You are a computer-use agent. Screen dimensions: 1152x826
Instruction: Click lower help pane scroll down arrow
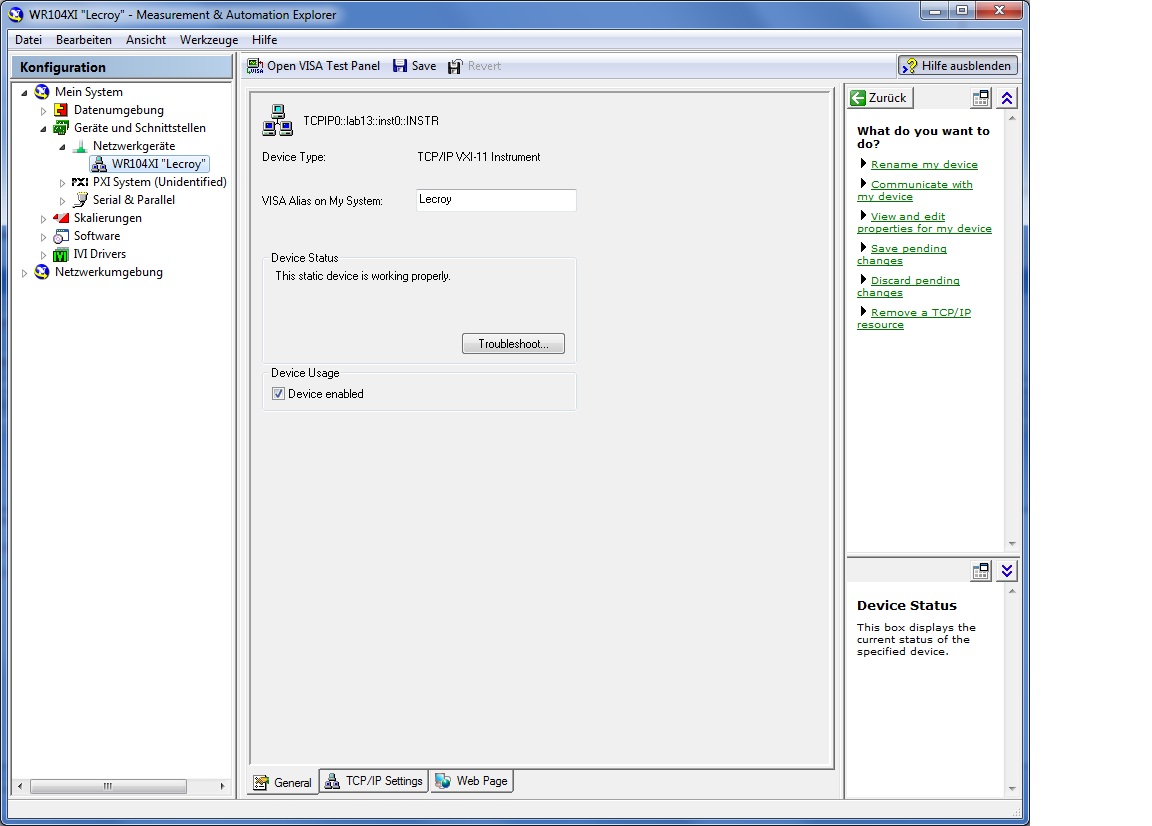coord(1012,789)
